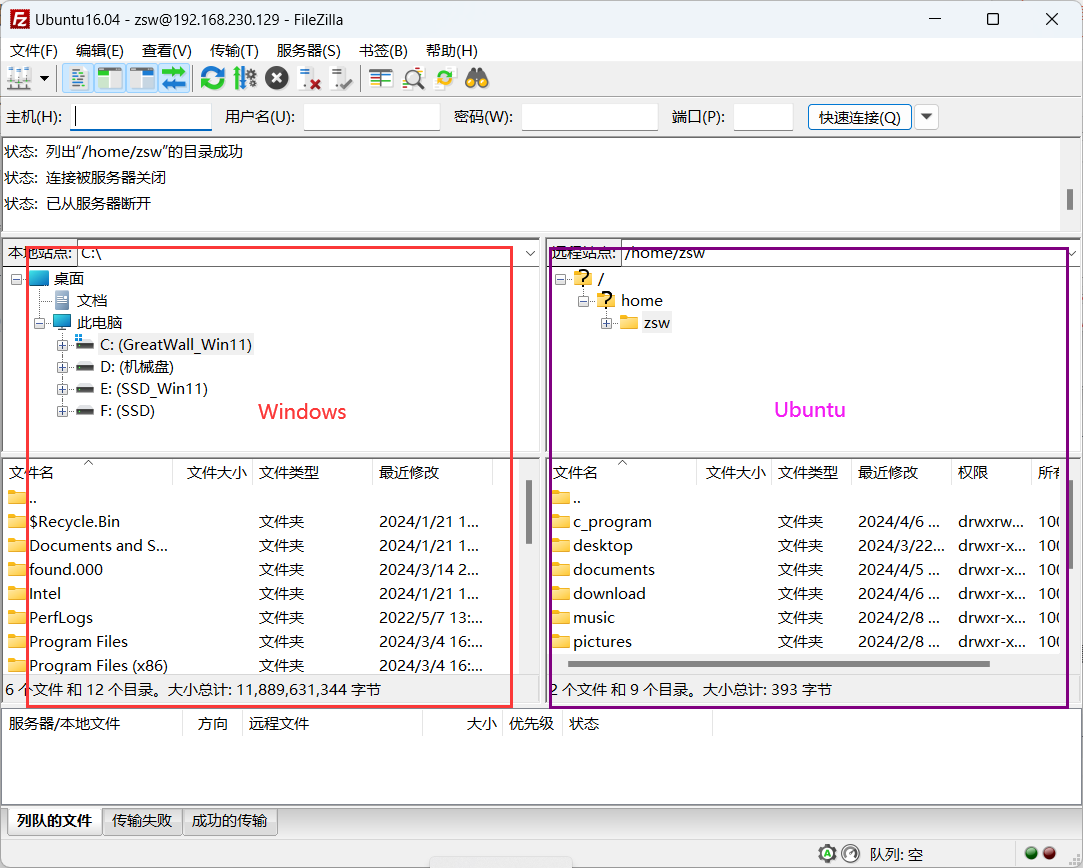Viewport: 1083px width, 868px height.
Task: Toggle the remote directory tree view
Action: tap(142, 79)
